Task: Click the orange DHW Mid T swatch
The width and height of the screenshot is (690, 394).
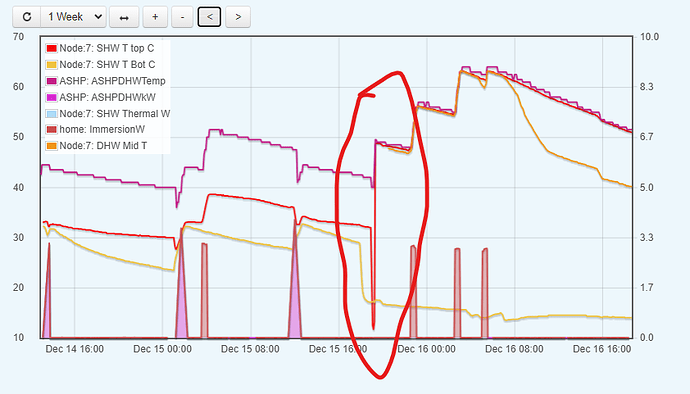Action: click(x=51, y=146)
